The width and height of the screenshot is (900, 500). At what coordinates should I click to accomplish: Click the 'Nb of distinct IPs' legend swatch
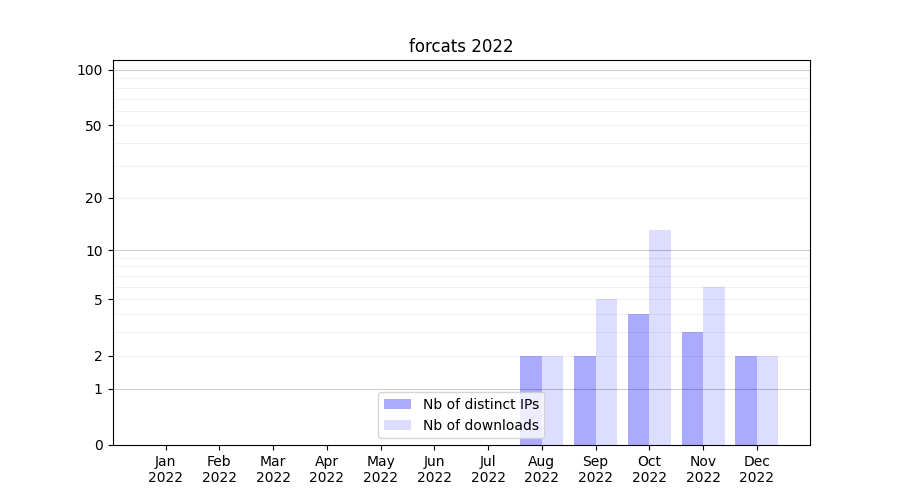(397, 404)
